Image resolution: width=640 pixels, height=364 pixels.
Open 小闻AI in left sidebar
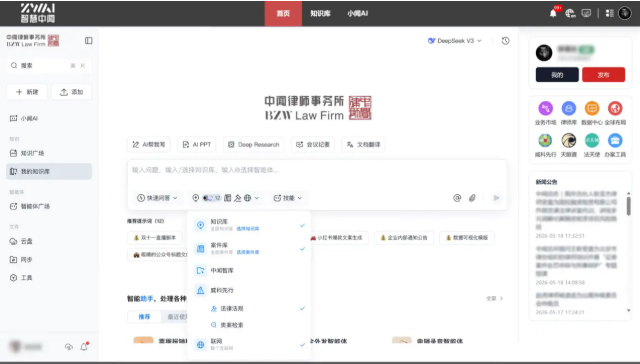point(49,118)
